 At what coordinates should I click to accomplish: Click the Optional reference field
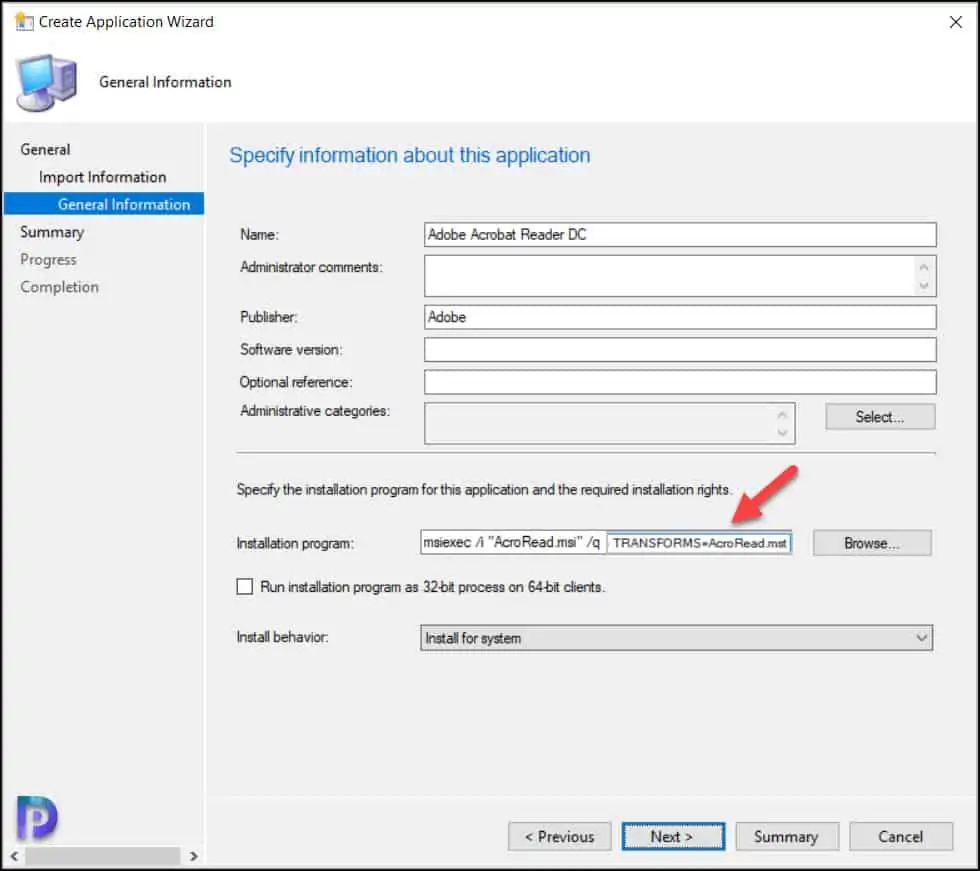[680, 382]
